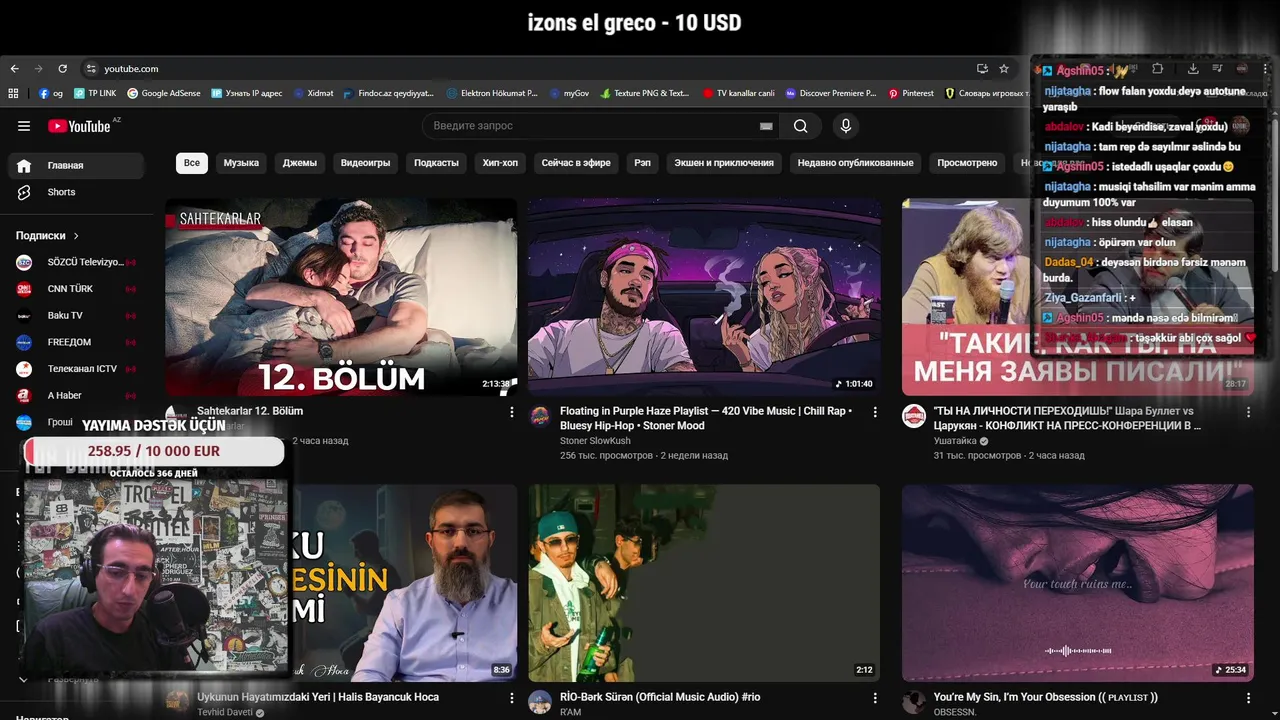This screenshot has height=720, width=1280.
Task: Open options menu for Uykunun Hayatımızdaki Yeri
Action: point(512,698)
